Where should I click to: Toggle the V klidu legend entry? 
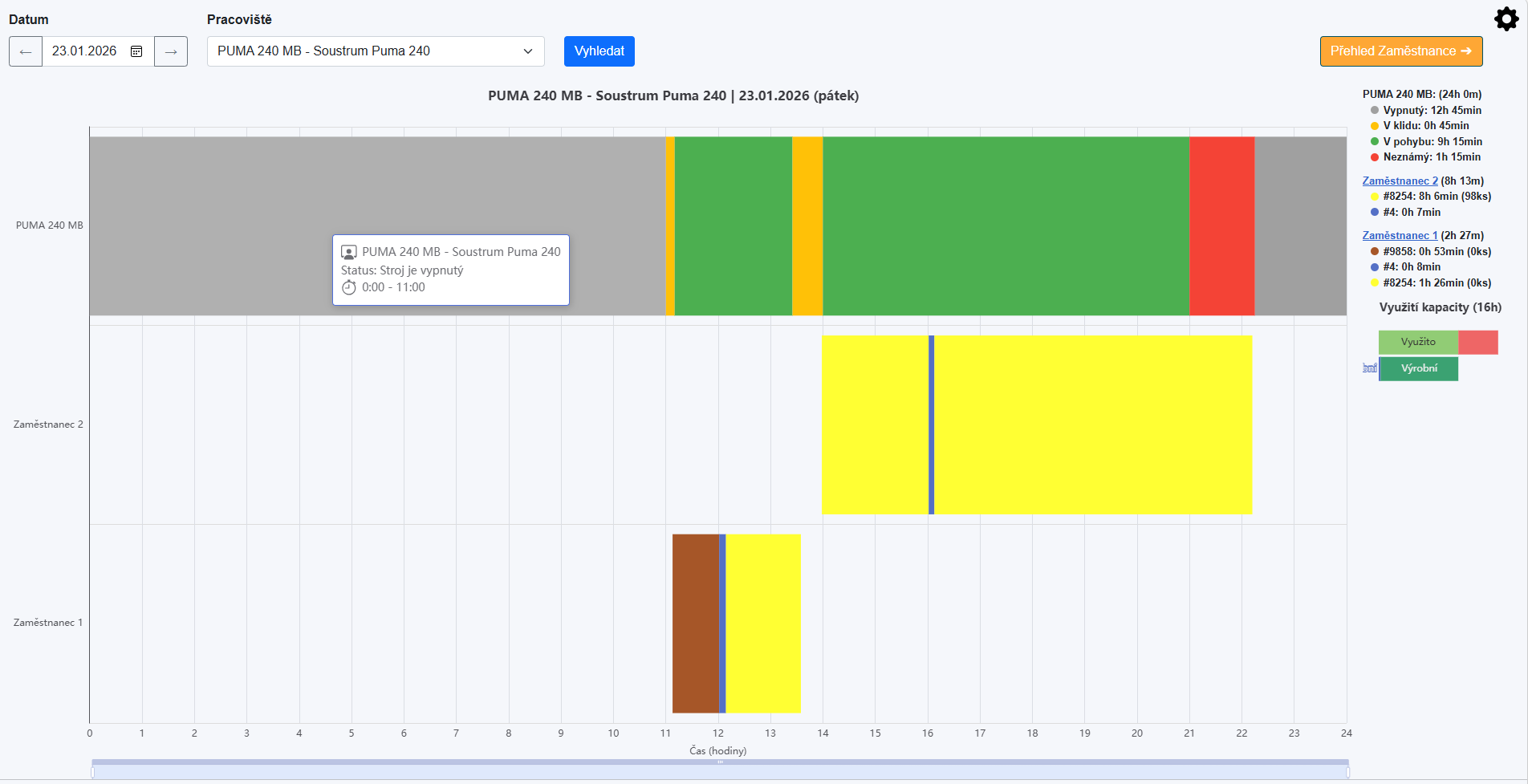click(1425, 126)
